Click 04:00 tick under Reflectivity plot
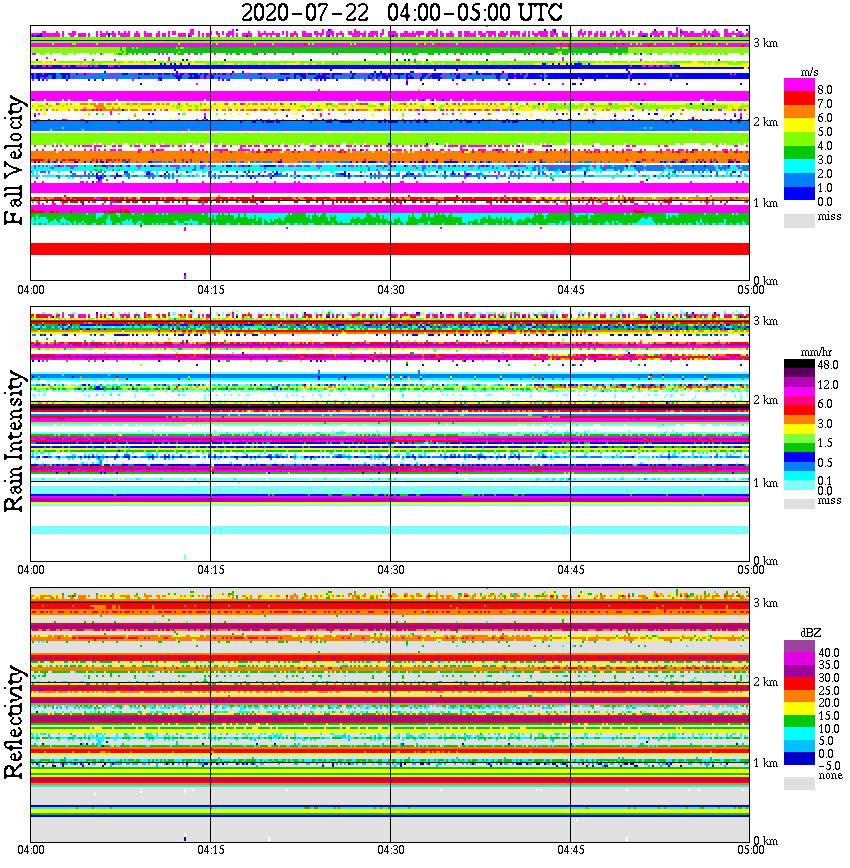Image resolution: width=850 pixels, height=868 pixels. 31,850
